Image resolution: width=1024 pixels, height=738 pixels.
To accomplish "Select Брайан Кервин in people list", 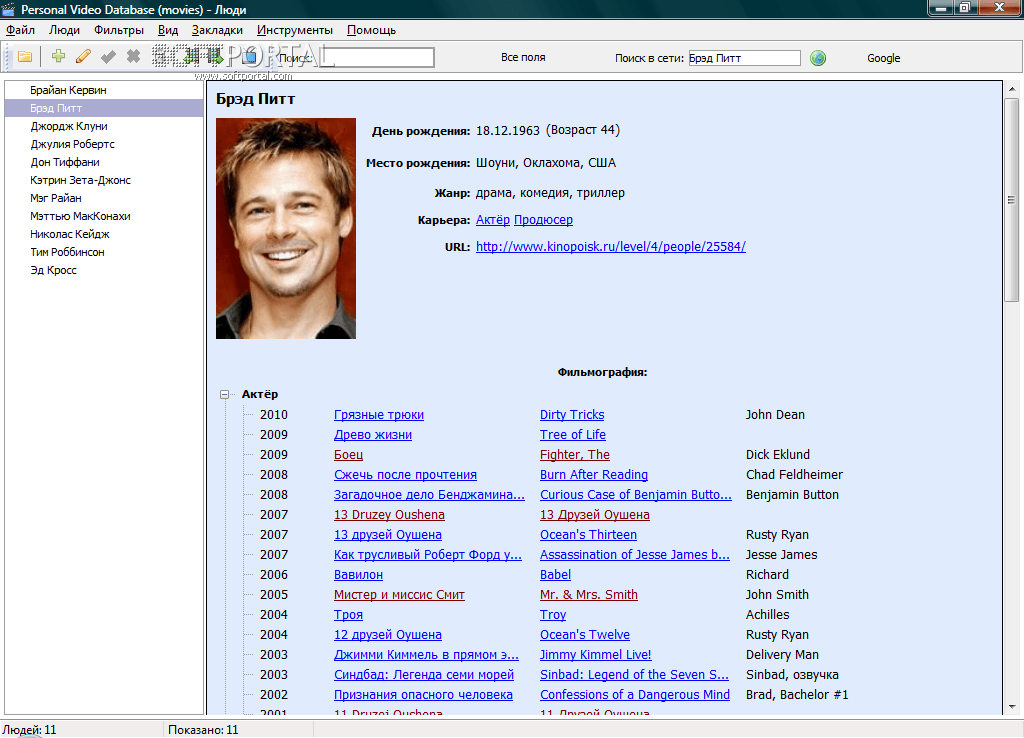I will (x=68, y=90).
